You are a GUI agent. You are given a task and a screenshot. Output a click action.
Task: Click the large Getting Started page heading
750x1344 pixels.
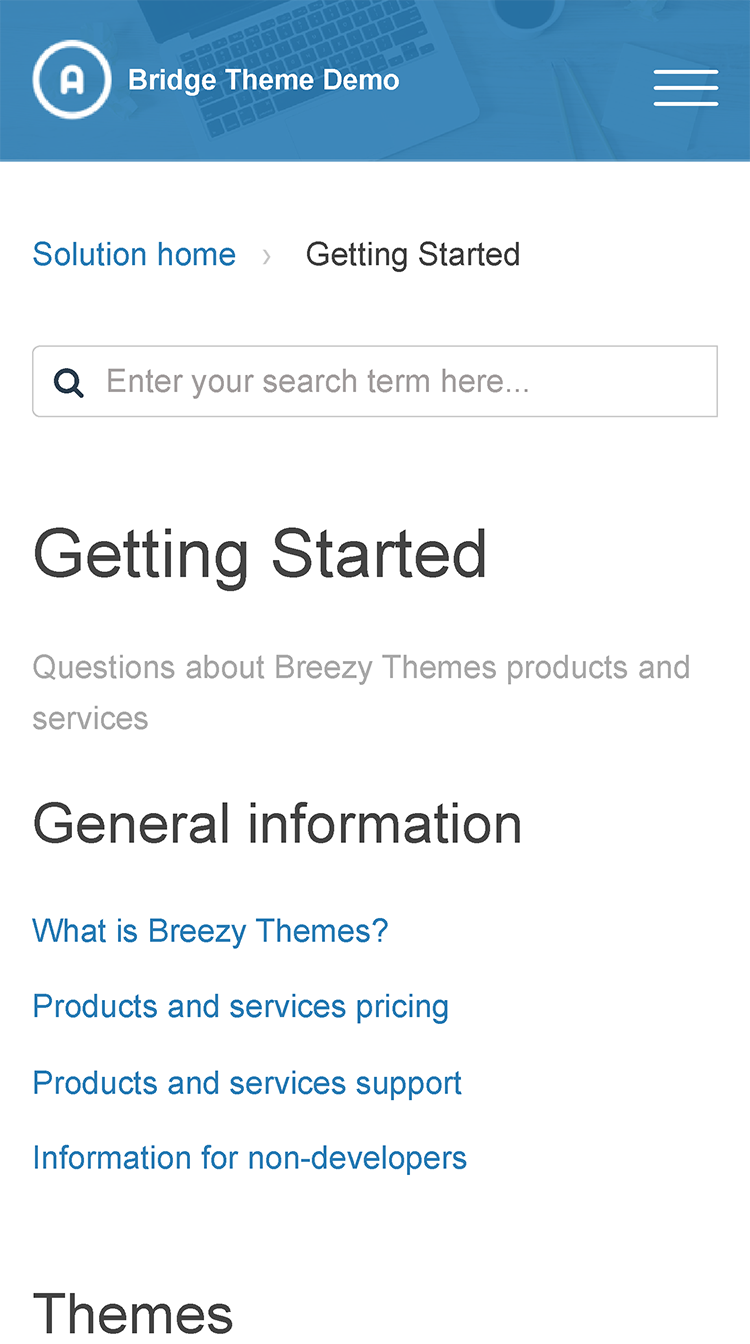[x=260, y=553]
